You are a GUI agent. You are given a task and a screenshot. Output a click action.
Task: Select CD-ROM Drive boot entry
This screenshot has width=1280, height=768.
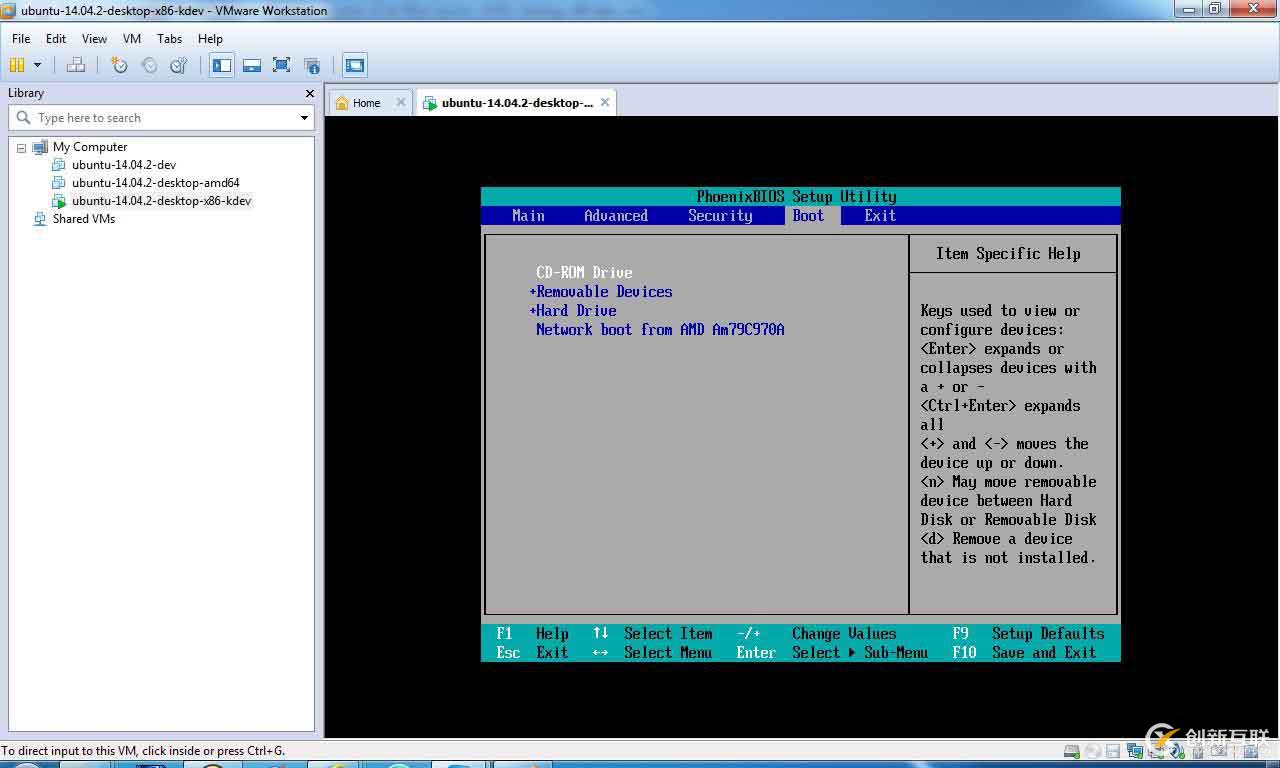(584, 273)
